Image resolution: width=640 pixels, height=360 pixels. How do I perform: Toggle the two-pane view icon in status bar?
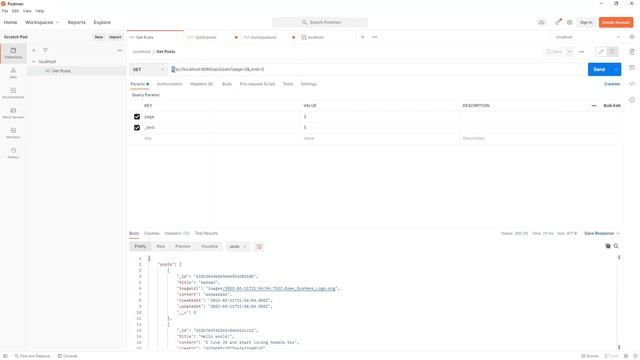[x=626, y=356]
